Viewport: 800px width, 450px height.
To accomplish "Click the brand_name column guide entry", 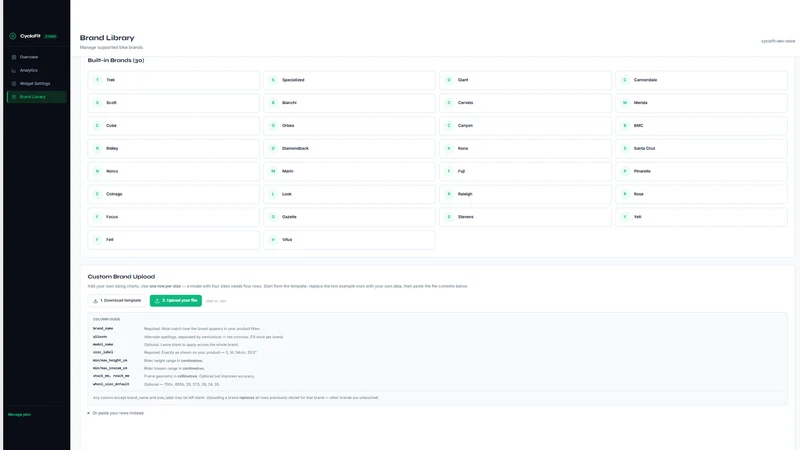I will (x=103, y=329).
